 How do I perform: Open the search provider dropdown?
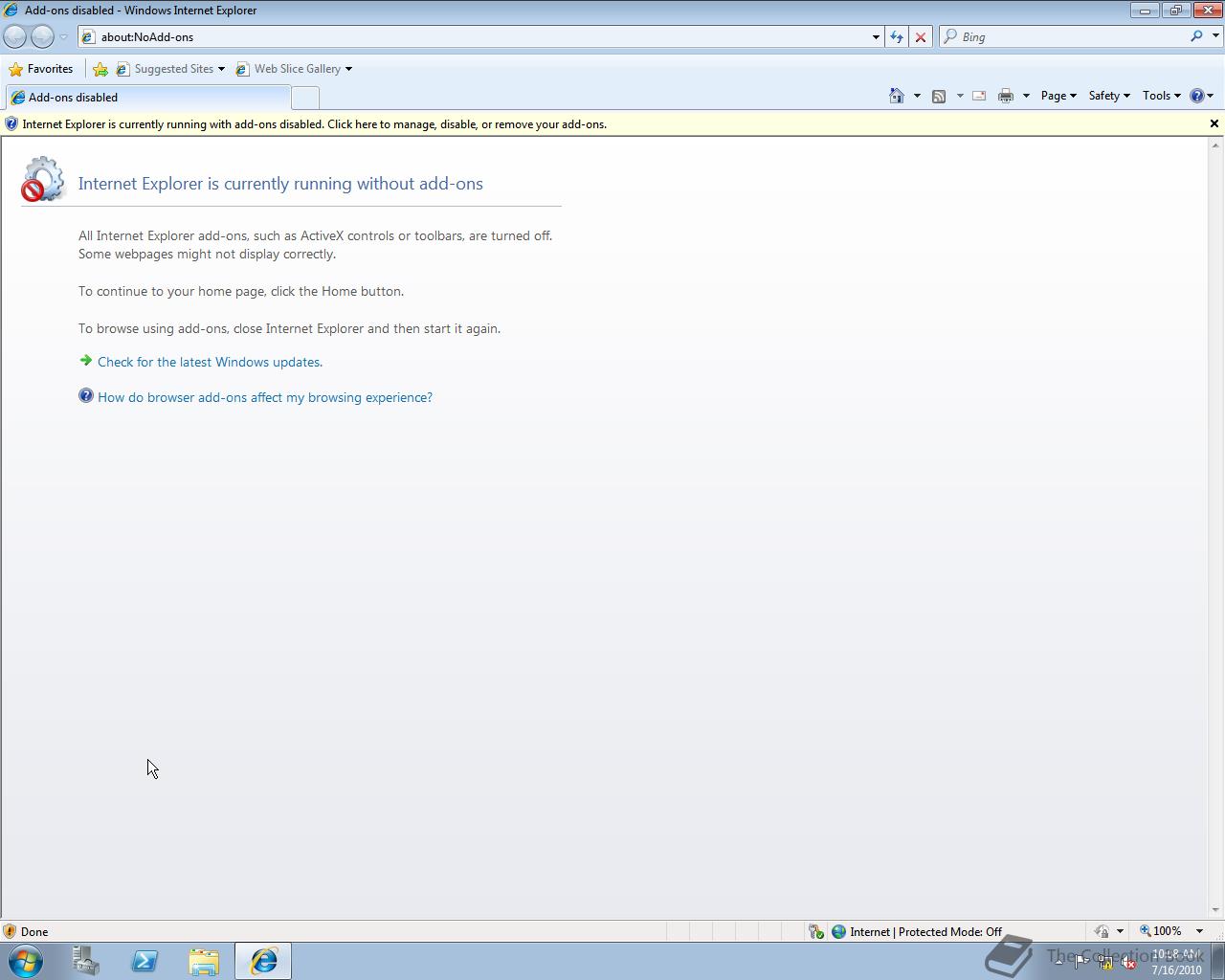tap(1215, 36)
